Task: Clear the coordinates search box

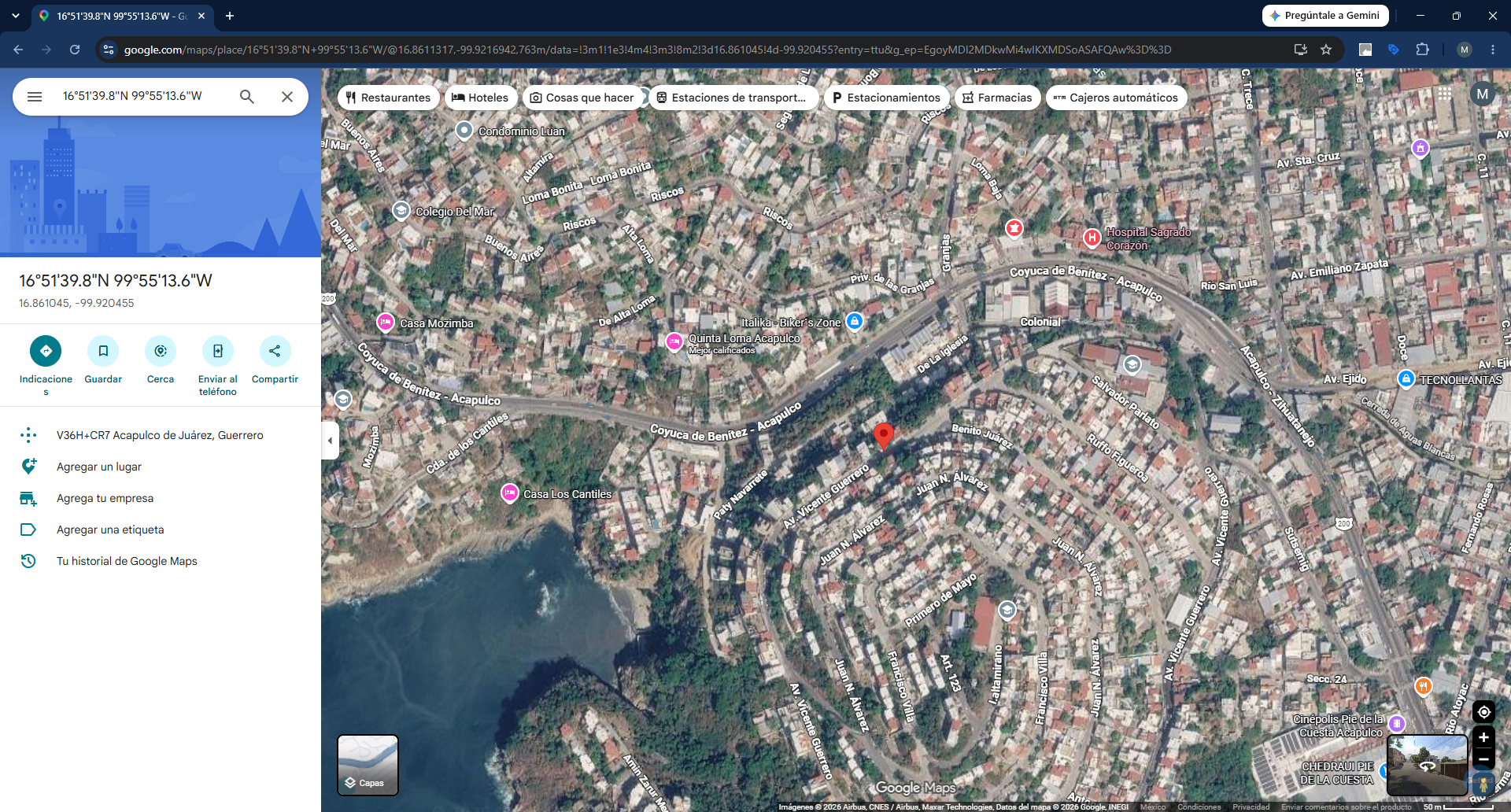Action: pos(287,97)
